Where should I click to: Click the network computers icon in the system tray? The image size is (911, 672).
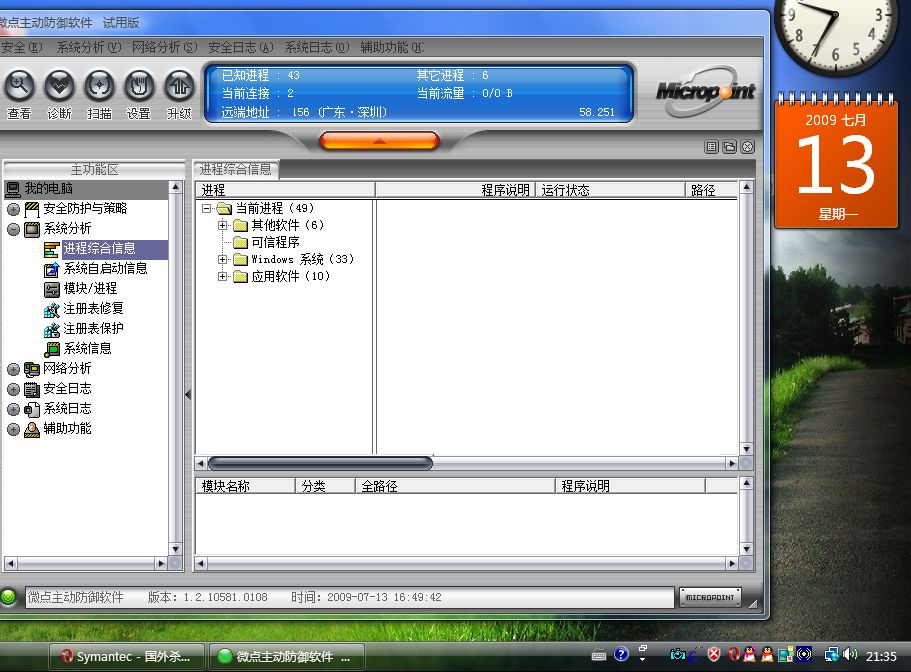click(x=832, y=655)
